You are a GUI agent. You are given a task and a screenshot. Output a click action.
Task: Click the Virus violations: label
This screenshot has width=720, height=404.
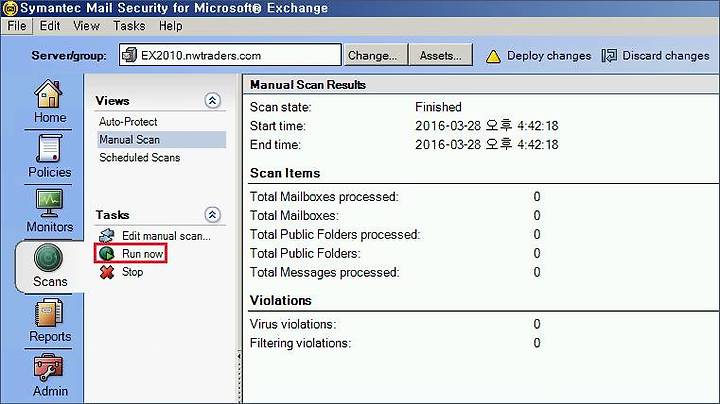pyautogui.click(x=293, y=324)
